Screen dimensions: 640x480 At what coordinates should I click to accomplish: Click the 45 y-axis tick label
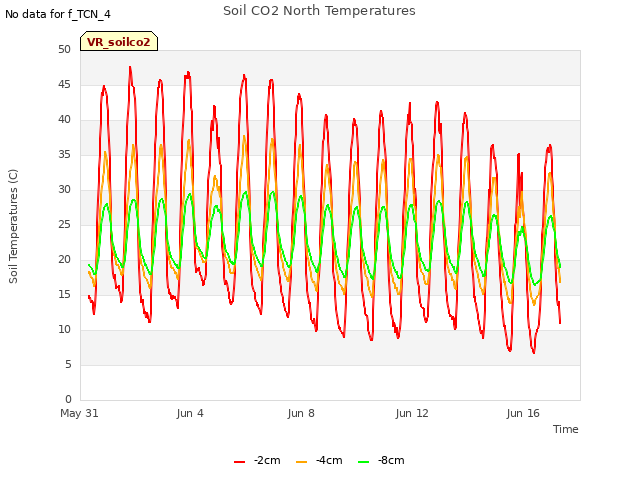point(64,84)
